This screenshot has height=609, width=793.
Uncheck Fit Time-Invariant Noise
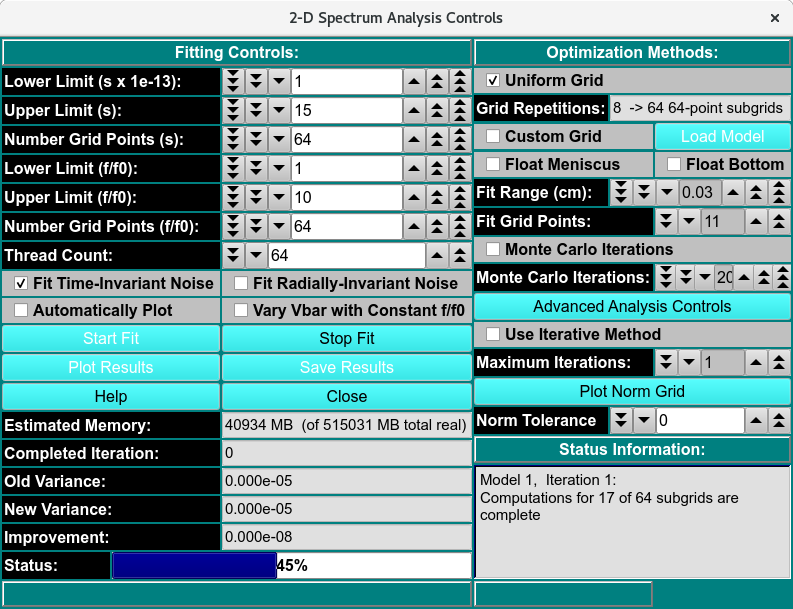21,284
